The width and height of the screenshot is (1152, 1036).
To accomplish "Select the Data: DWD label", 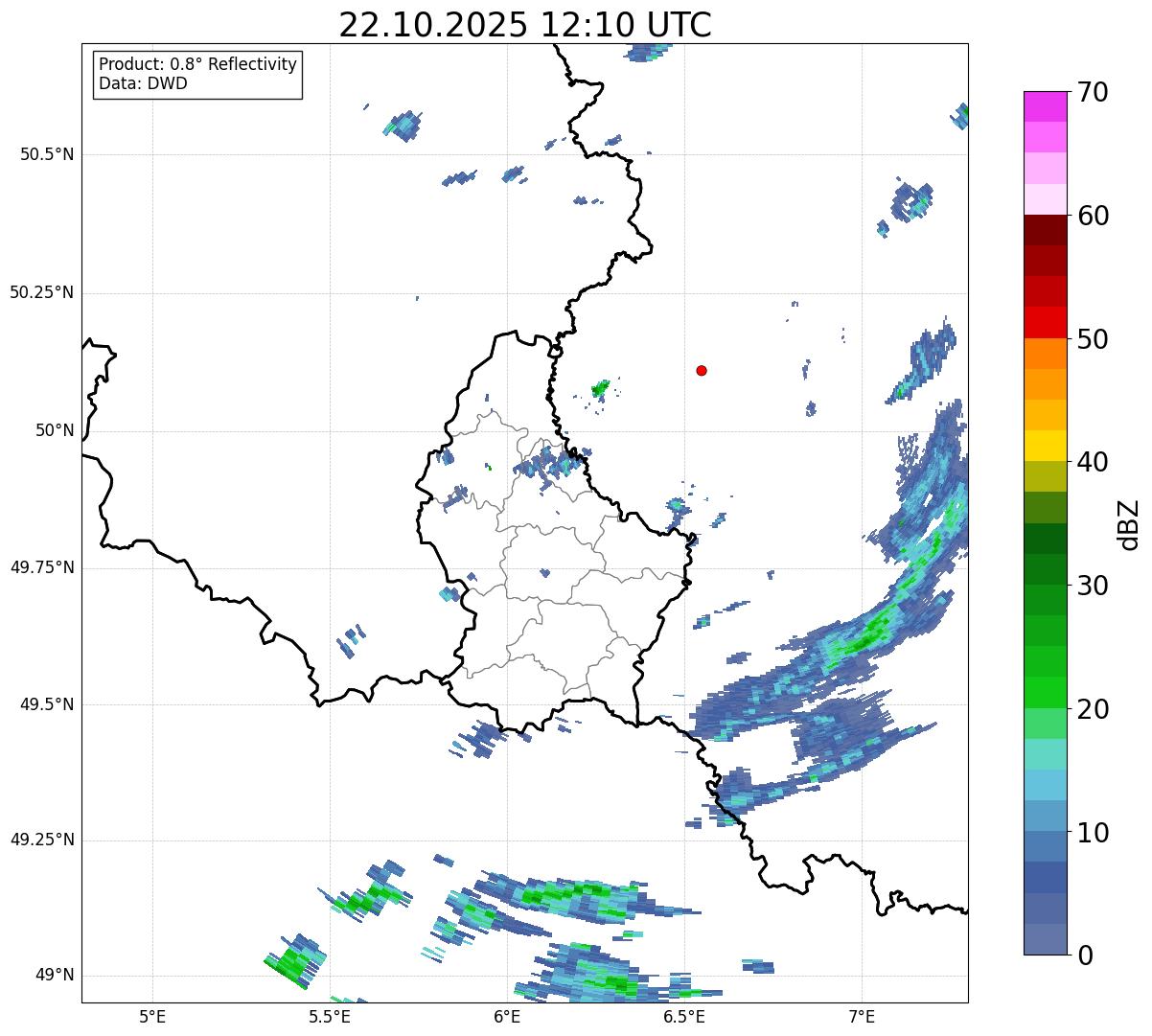I will (143, 83).
